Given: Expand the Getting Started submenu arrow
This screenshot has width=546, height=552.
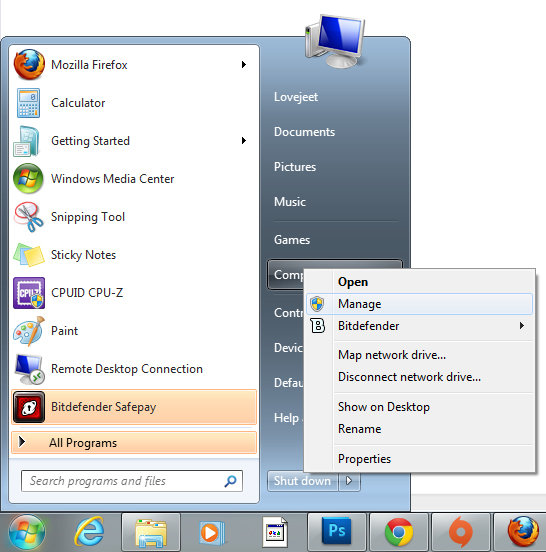Looking at the screenshot, I should [244, 140].
